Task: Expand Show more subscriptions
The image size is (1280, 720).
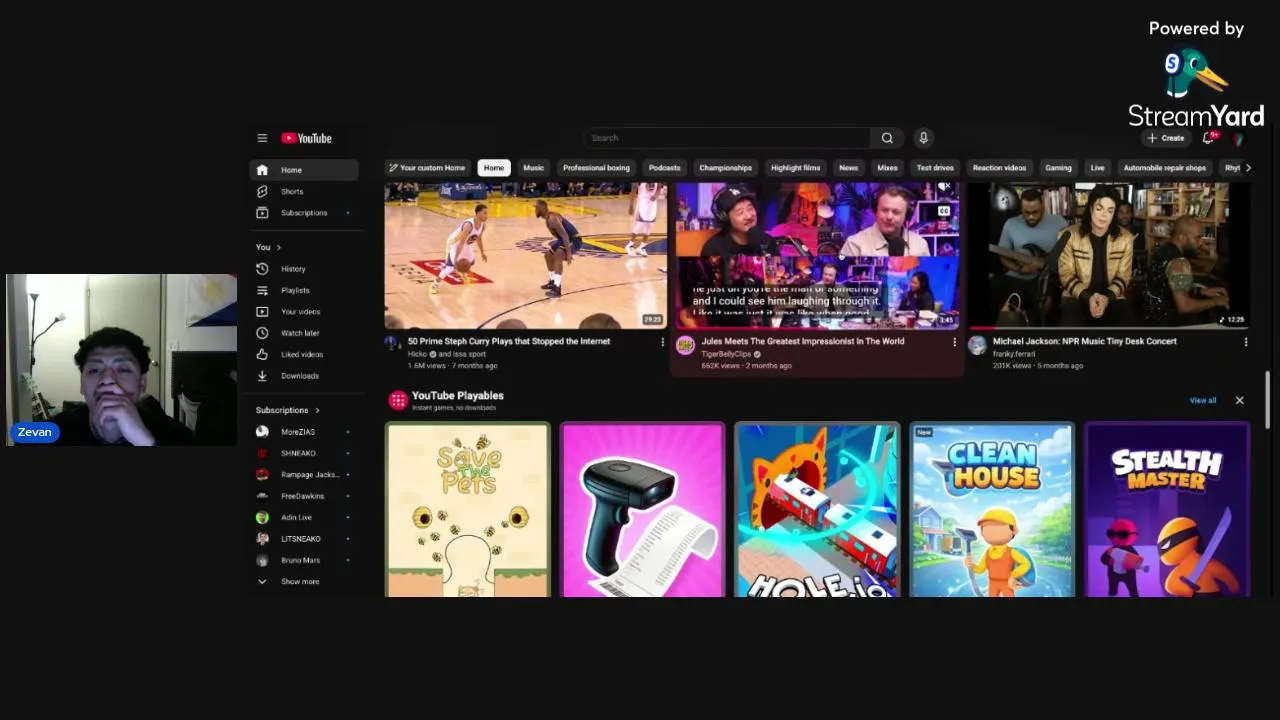Action: point(304,581)
